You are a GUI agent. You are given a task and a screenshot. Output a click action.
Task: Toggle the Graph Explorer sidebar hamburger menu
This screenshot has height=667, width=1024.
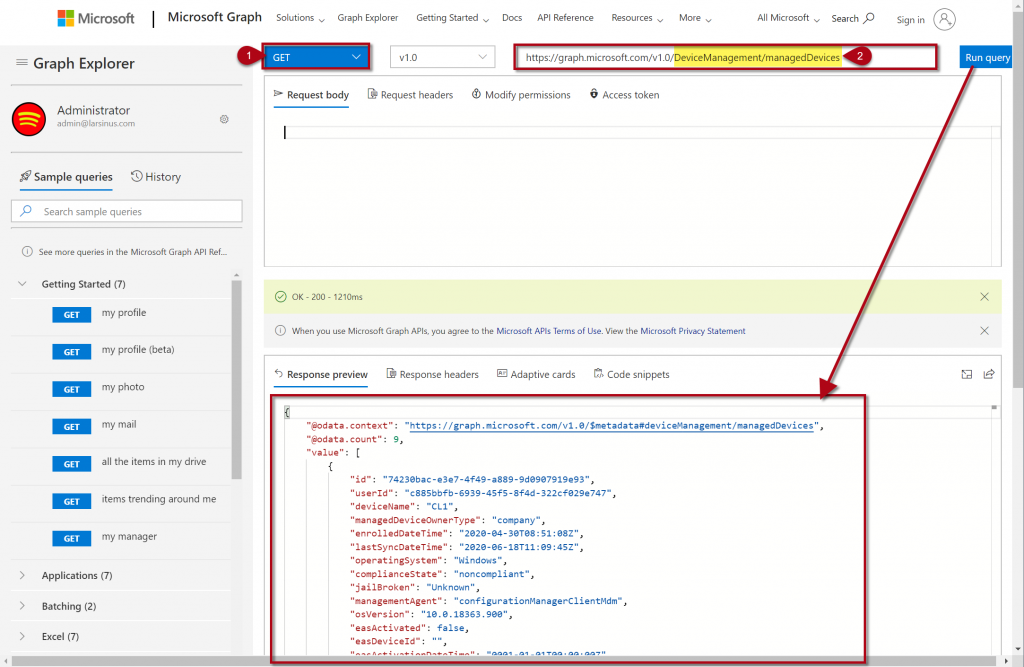point(22,63)
